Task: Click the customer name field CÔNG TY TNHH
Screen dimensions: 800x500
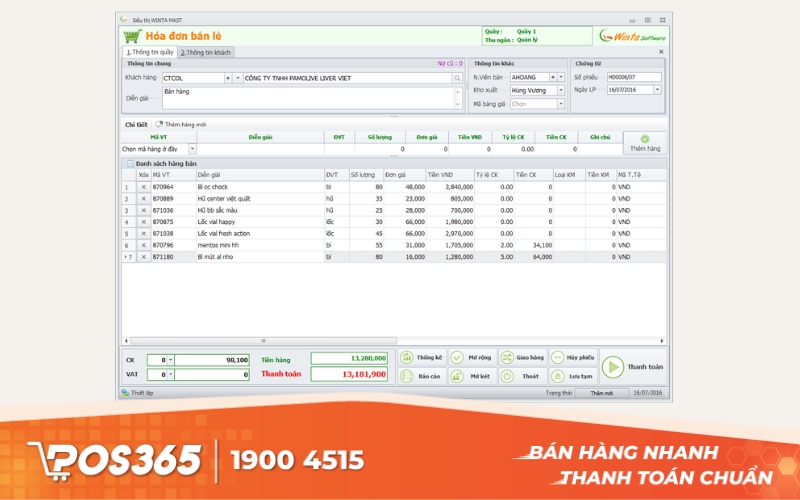Action: coord(347,78)
